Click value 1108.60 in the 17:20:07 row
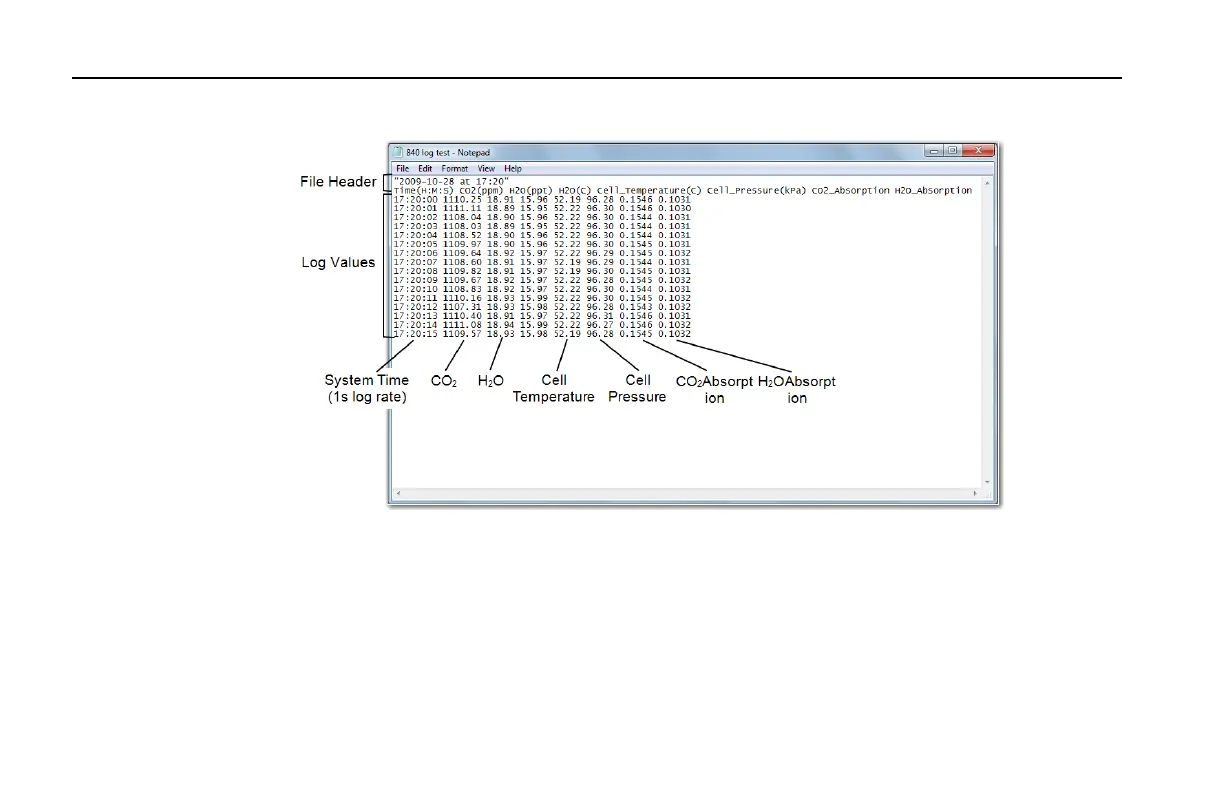 point(462,261)
